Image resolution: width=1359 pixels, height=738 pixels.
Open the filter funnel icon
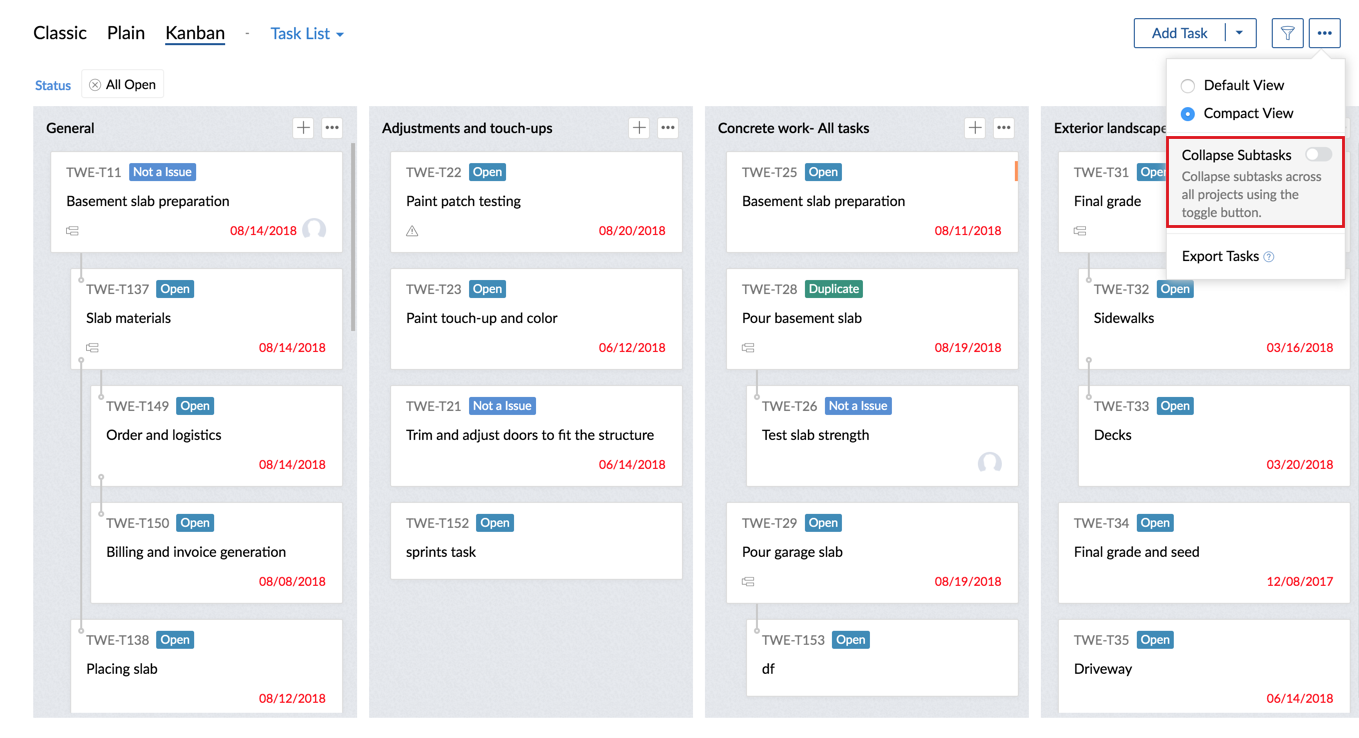[x=1287, y=33]
